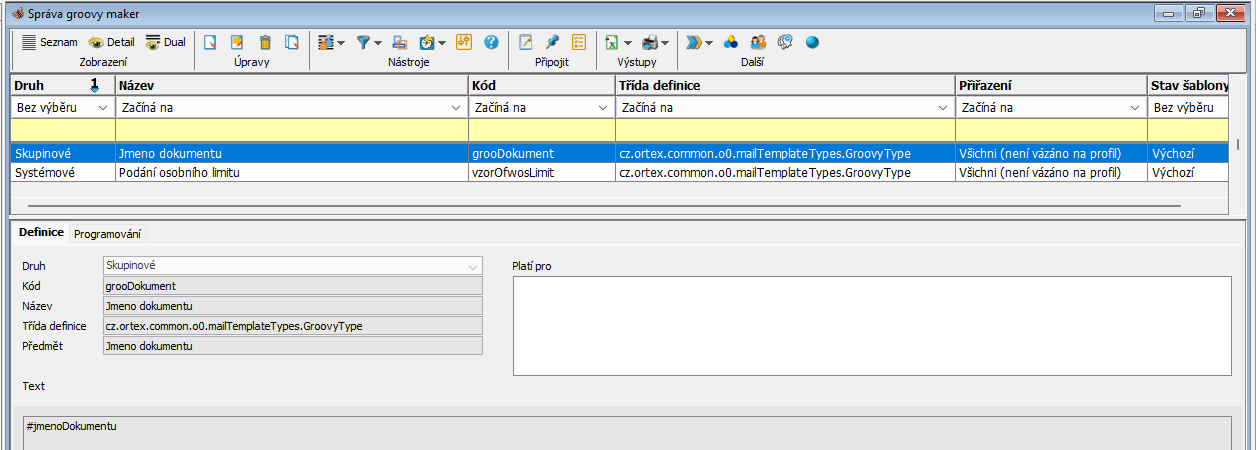Select the 'Podání osobního limitu' row
Screen dimensions: 1256x450
point(190,172)
